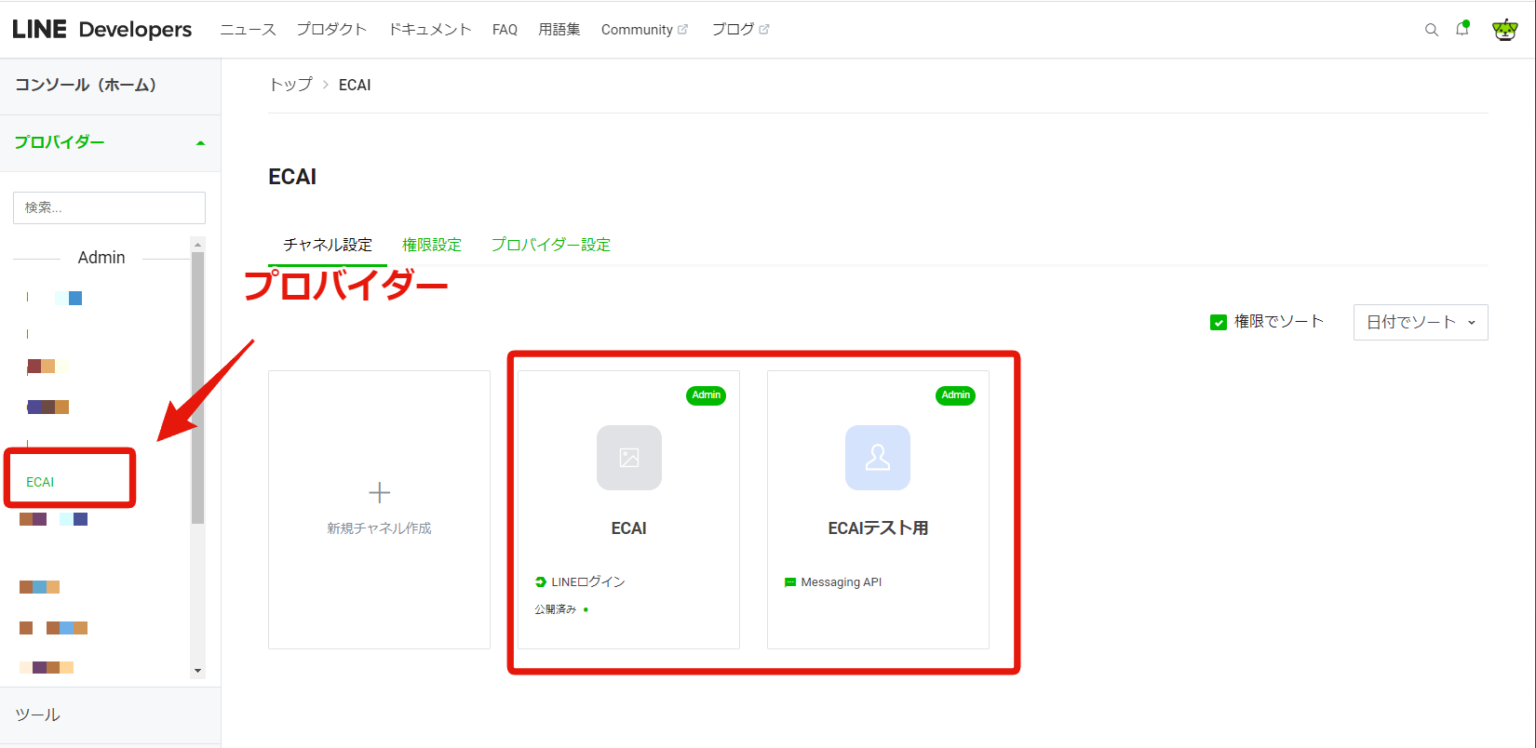Viewport: 1536px width, 748px height.
Task: Click the external-link icon next to Community
Action: (x=685, y=29)
